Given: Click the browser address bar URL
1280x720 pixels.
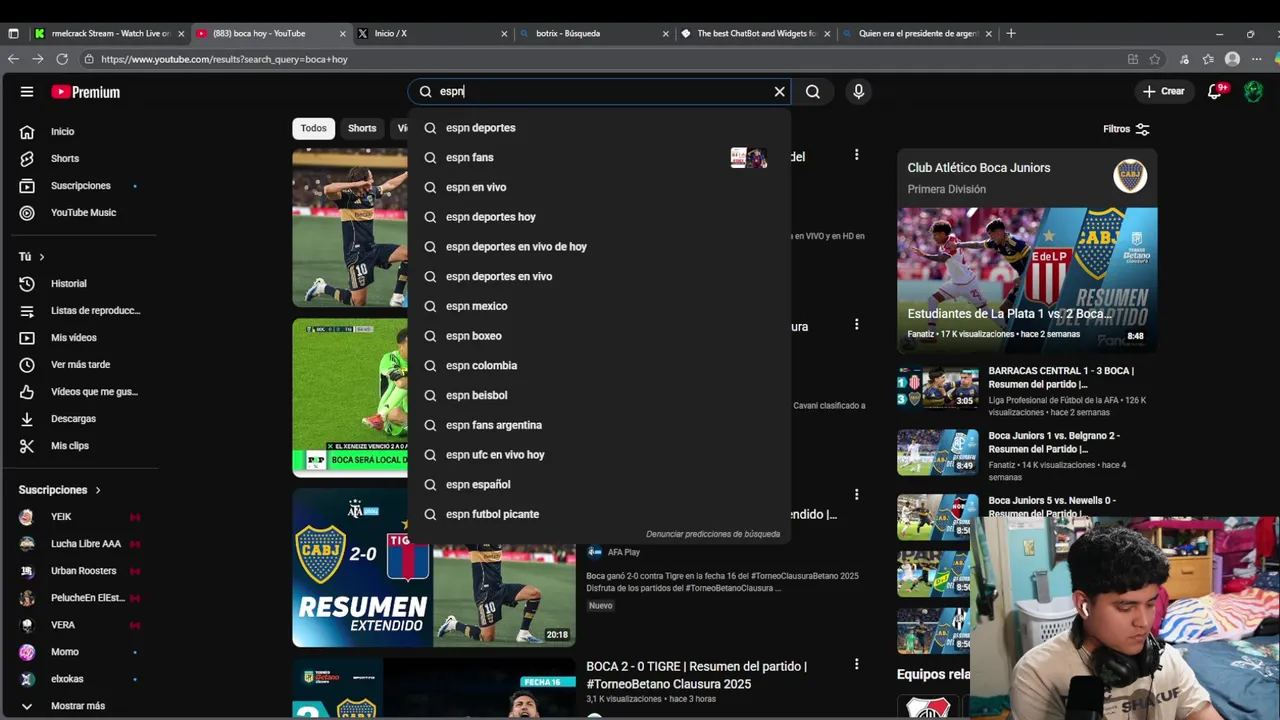Looking at the screenshot, I should [224, 60].
